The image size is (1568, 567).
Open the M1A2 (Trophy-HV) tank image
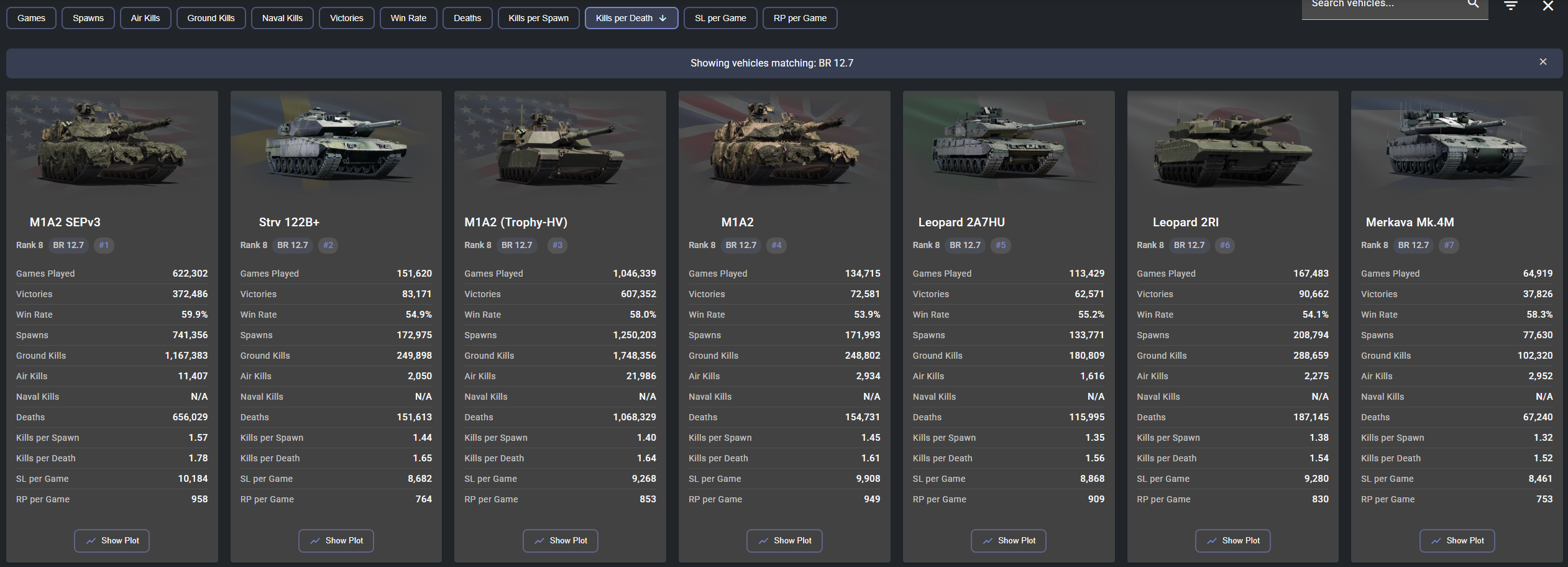coord(561,145)
